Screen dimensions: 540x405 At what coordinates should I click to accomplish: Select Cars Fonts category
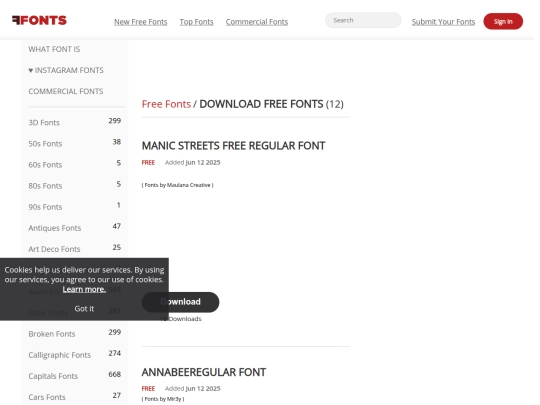(47, 397)
